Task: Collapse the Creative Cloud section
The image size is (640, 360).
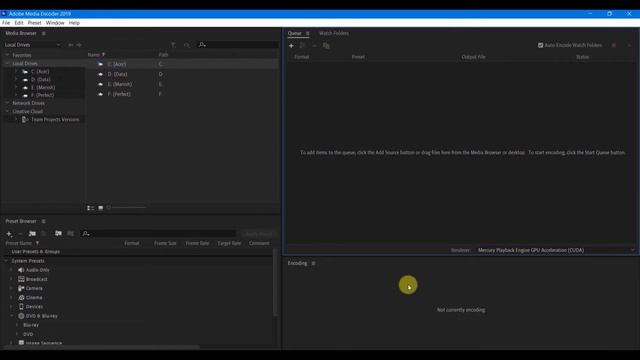Action: pos(7,111)
